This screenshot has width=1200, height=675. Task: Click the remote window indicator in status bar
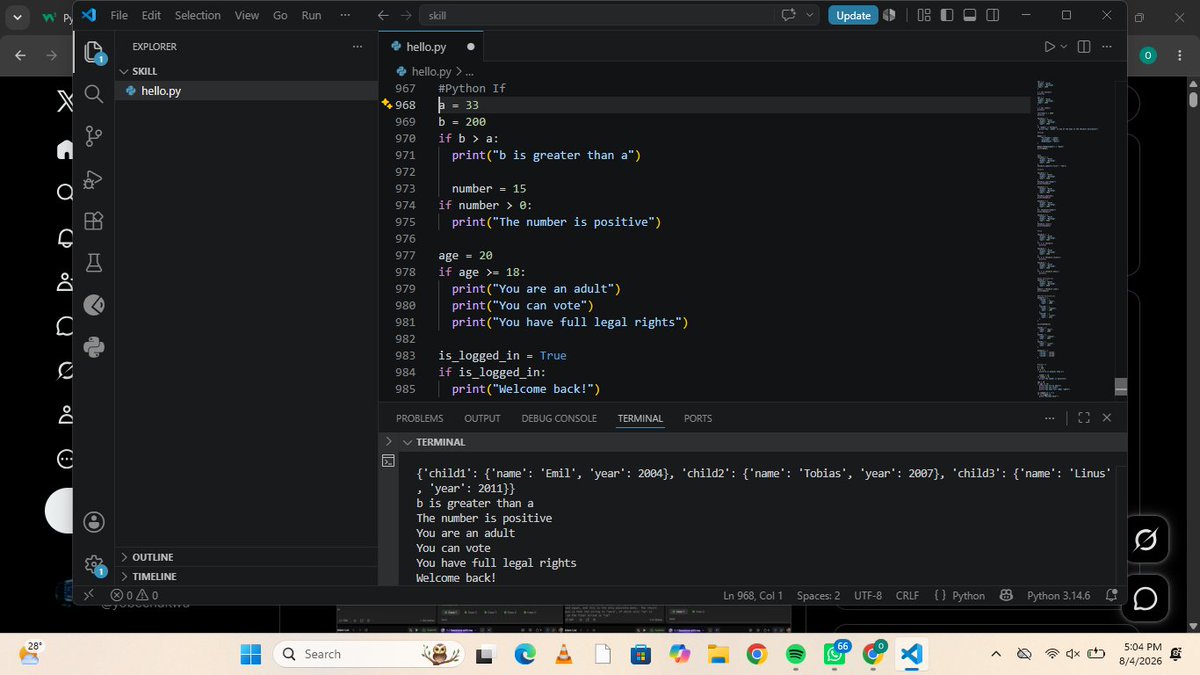(x=88, y=595)
